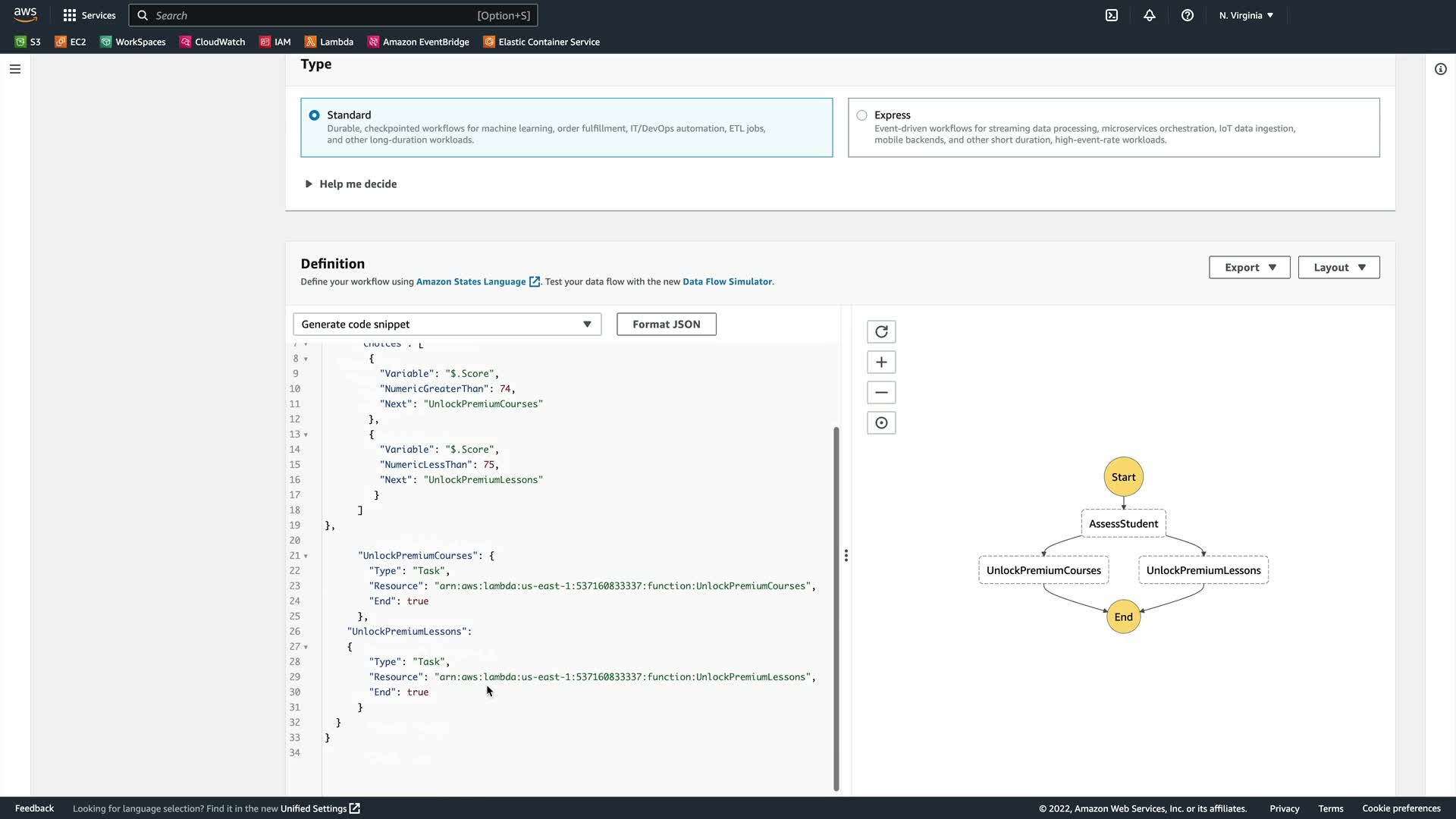Viewport: 1456px width, 819px height.
Task: Open the info panel icon
Action: click(x=1440, y=69)
